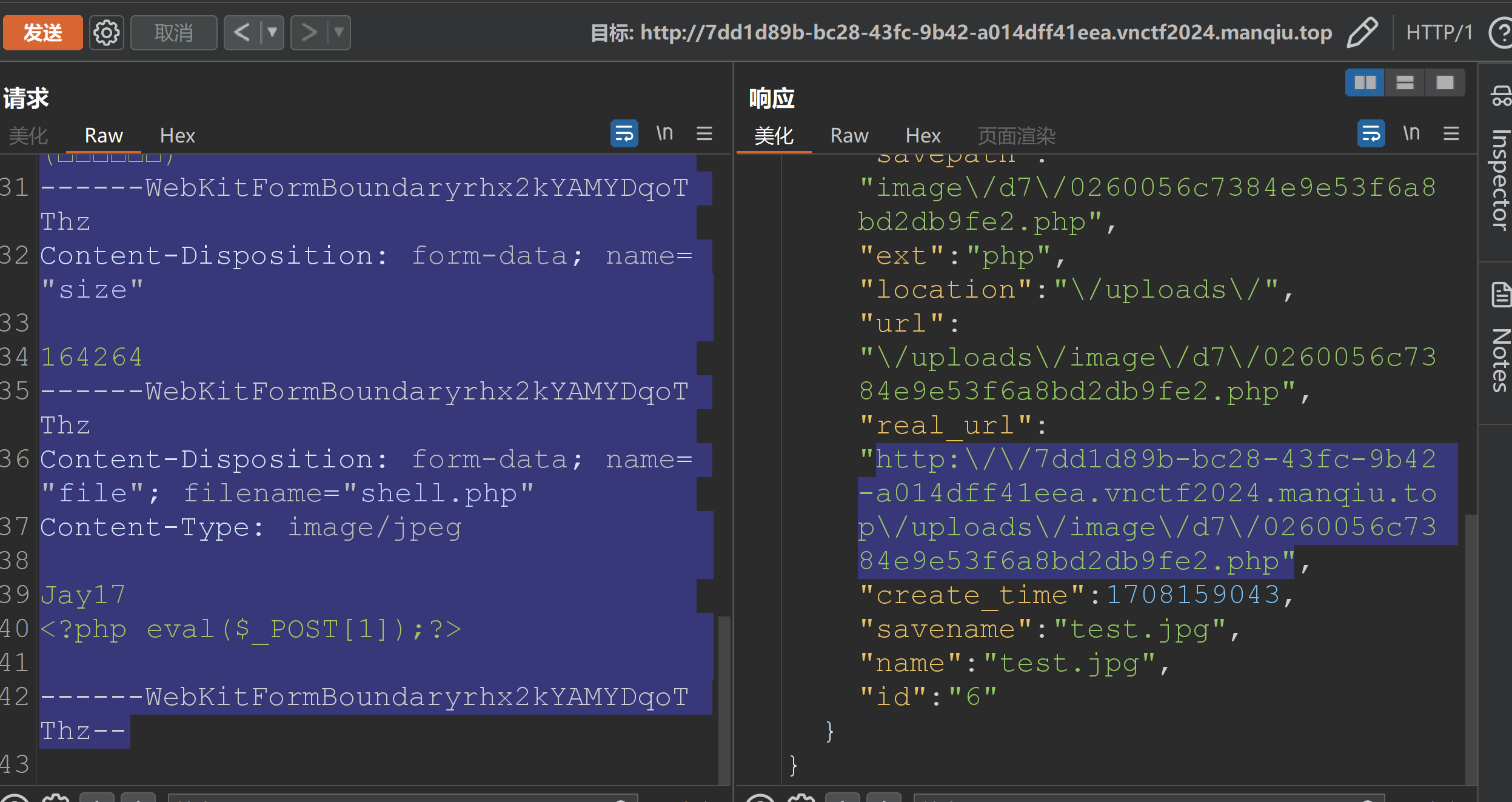Click Content-Type: image/jpeg line
The image size is (1512, 802).
pyautogui.click(x=251, y=527)
